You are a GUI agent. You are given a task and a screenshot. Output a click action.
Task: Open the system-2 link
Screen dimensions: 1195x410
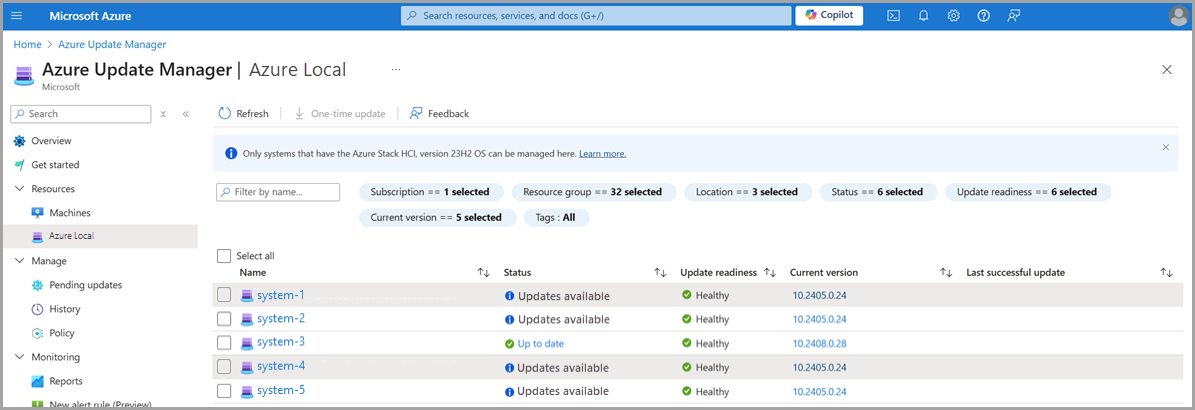(280, 319)
